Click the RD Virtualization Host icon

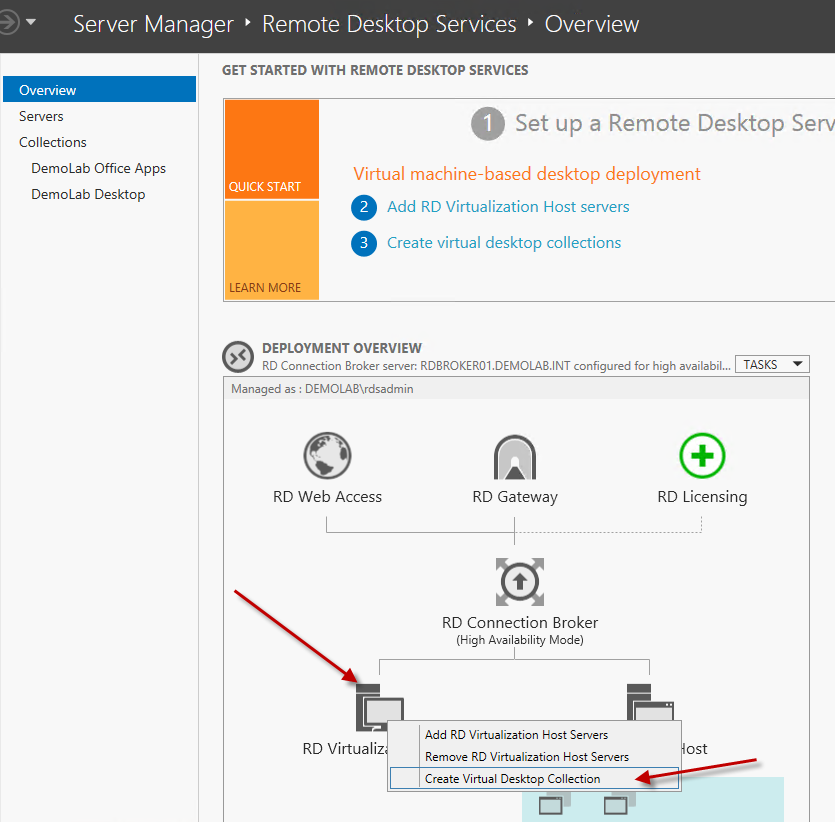(x=378, y=706)
